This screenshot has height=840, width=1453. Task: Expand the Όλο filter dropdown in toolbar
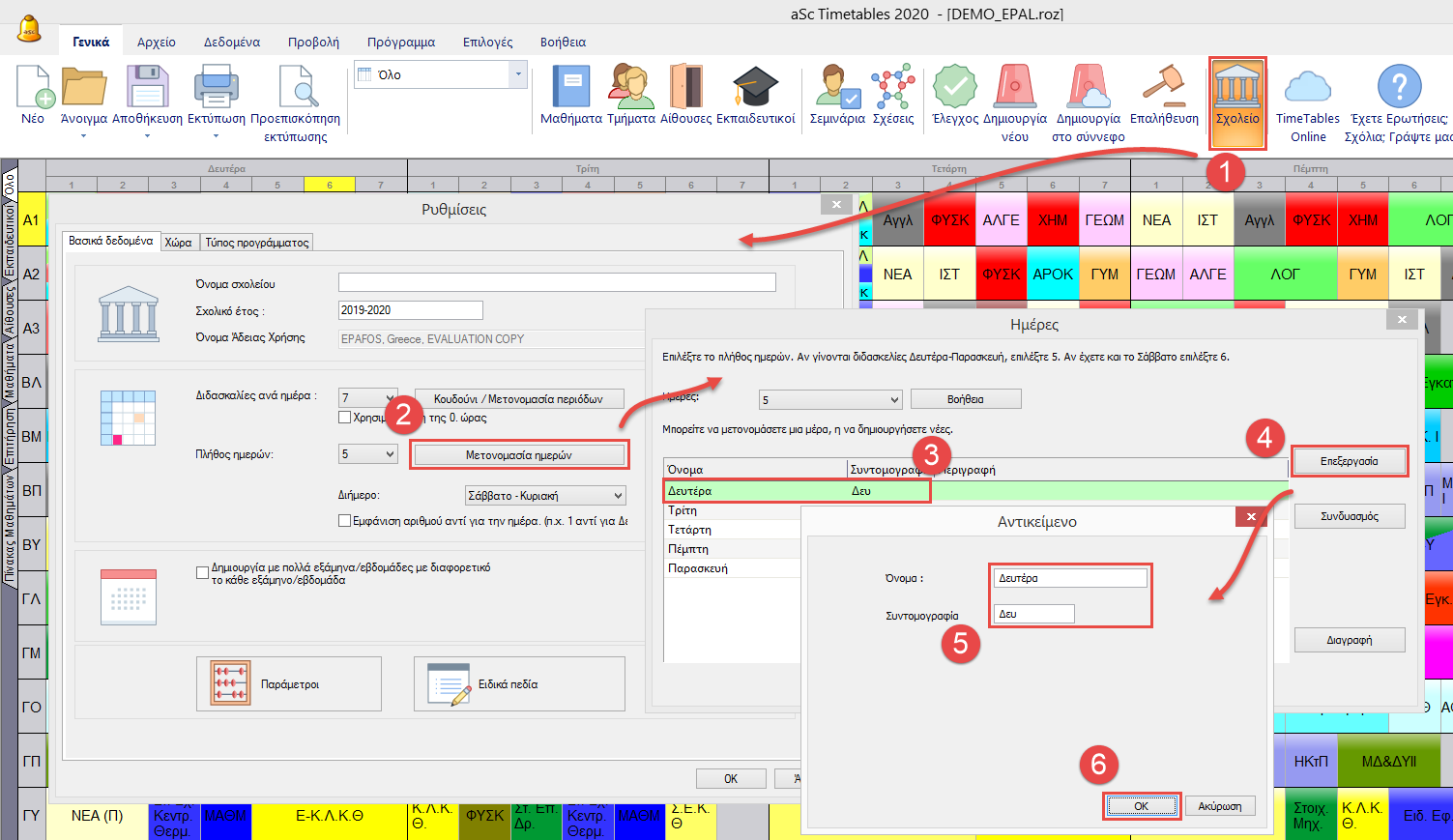(x=518, y=74)
